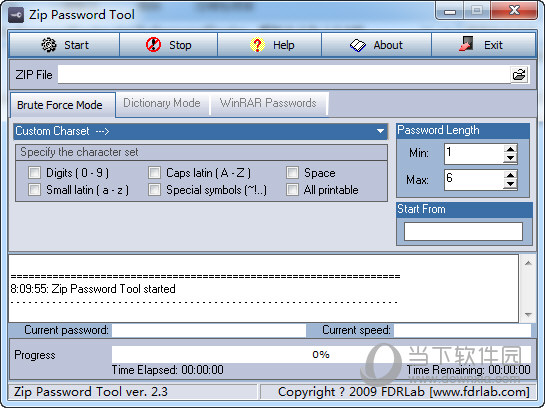Click the Help question mark icon
The image size is (545, 408).
257,45
